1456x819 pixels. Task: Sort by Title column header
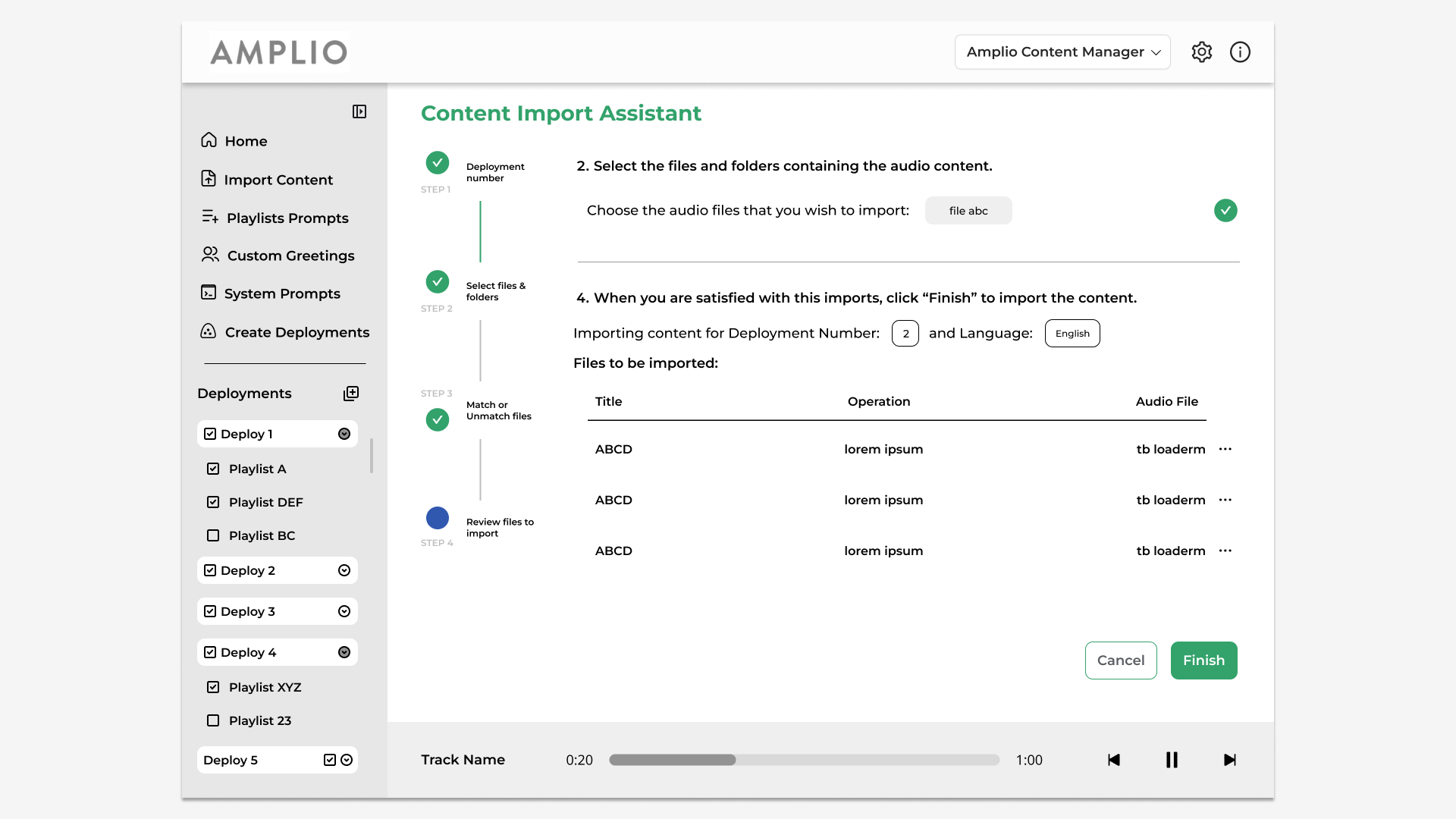(x=608, y=401)
